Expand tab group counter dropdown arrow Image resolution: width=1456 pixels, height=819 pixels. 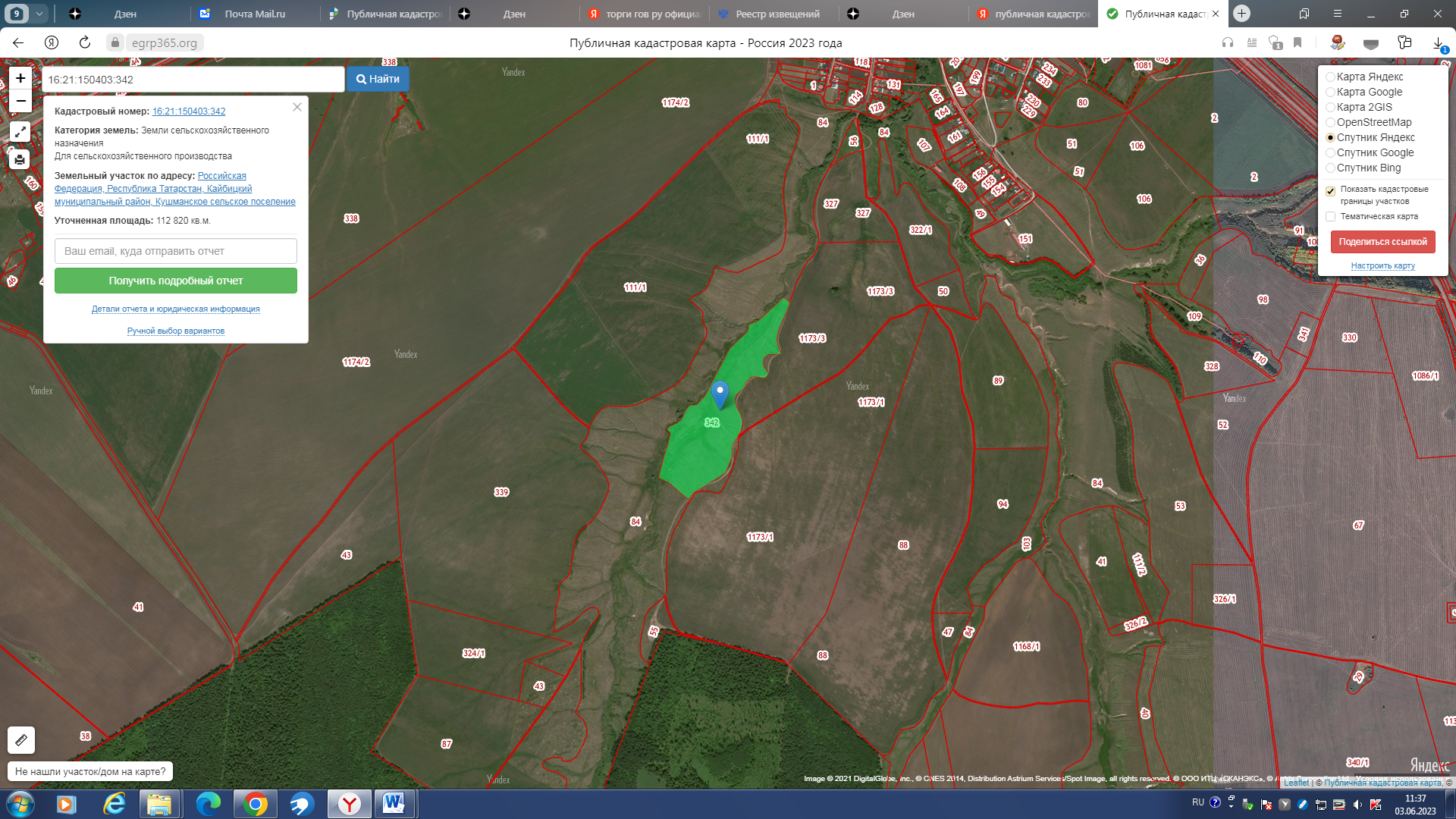39,14
